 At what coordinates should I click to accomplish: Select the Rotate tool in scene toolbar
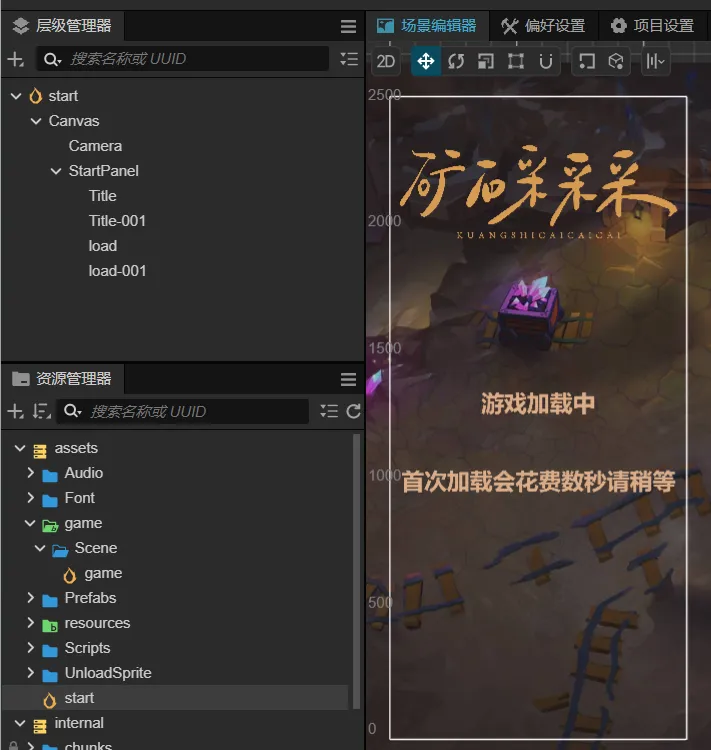456,61
